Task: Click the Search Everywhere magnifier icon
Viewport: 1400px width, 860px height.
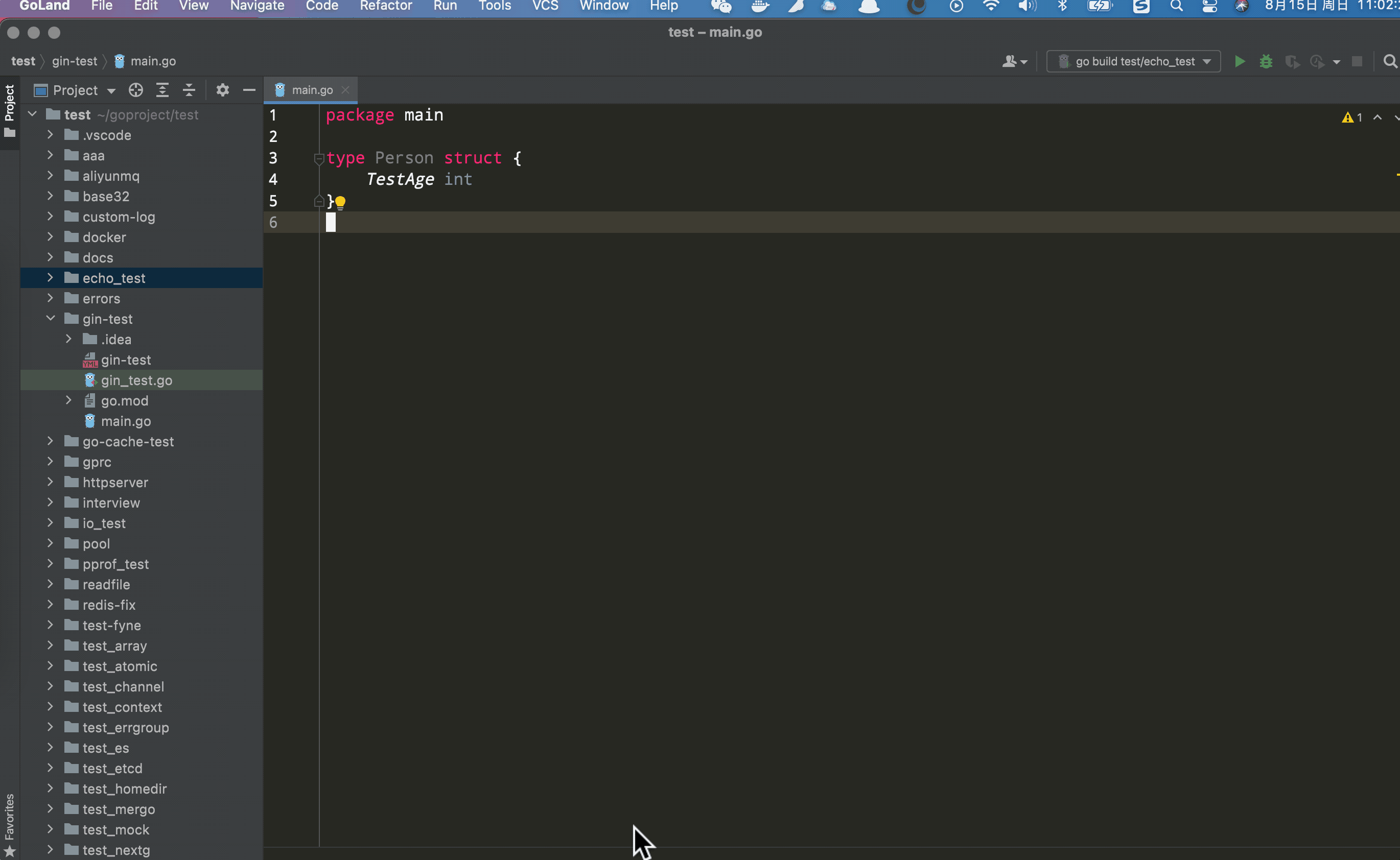Action: click(1390, 61)
